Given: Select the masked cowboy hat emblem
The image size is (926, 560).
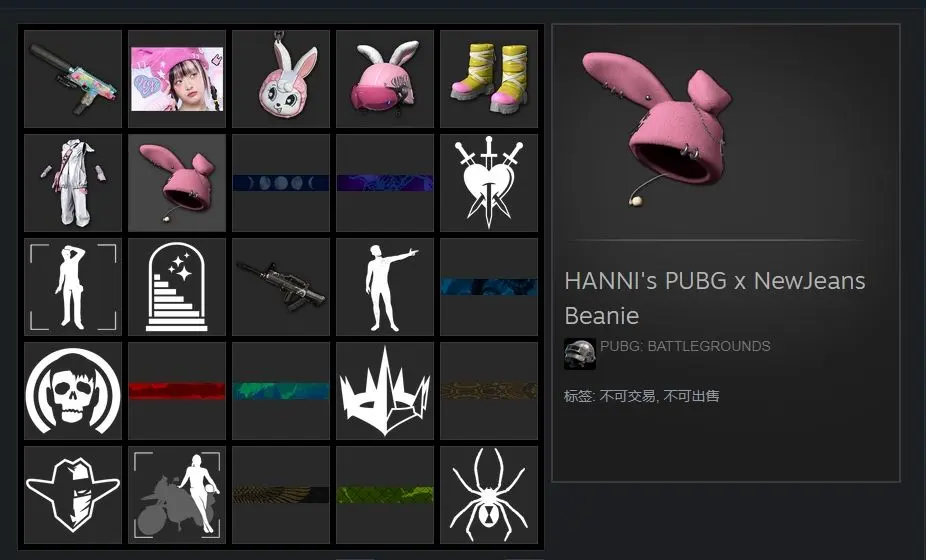Looking at the screenshot, I should 73,495.
